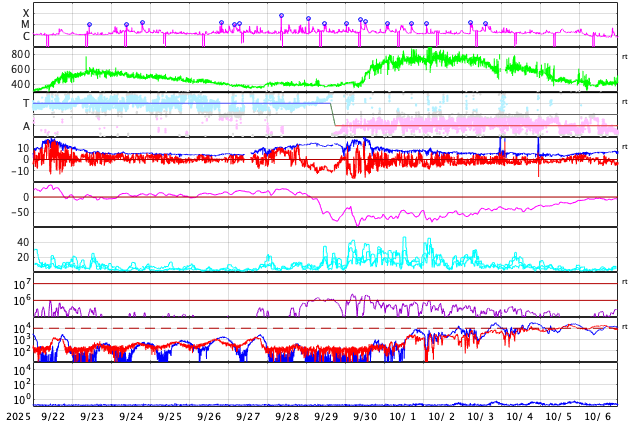Image resolution: width=634 pixels, height=424 pixels.
Task: Click the C flare class label
Action: pyautogui.click(x=26, y=36)
